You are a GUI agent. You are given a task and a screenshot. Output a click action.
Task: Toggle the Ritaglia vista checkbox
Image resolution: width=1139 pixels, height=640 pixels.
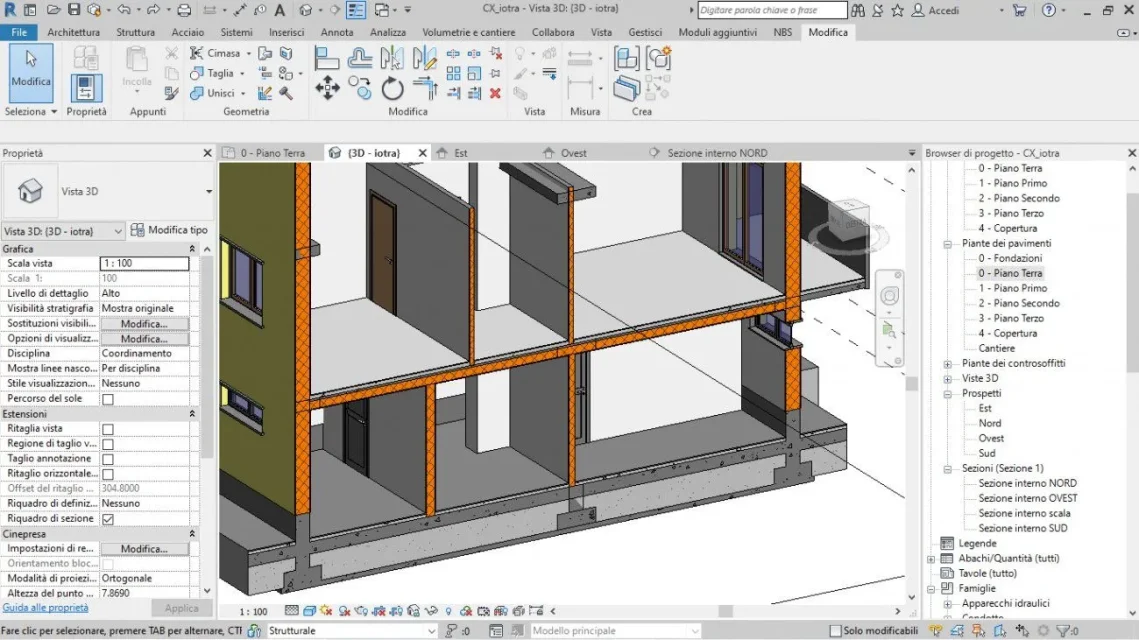108,429
